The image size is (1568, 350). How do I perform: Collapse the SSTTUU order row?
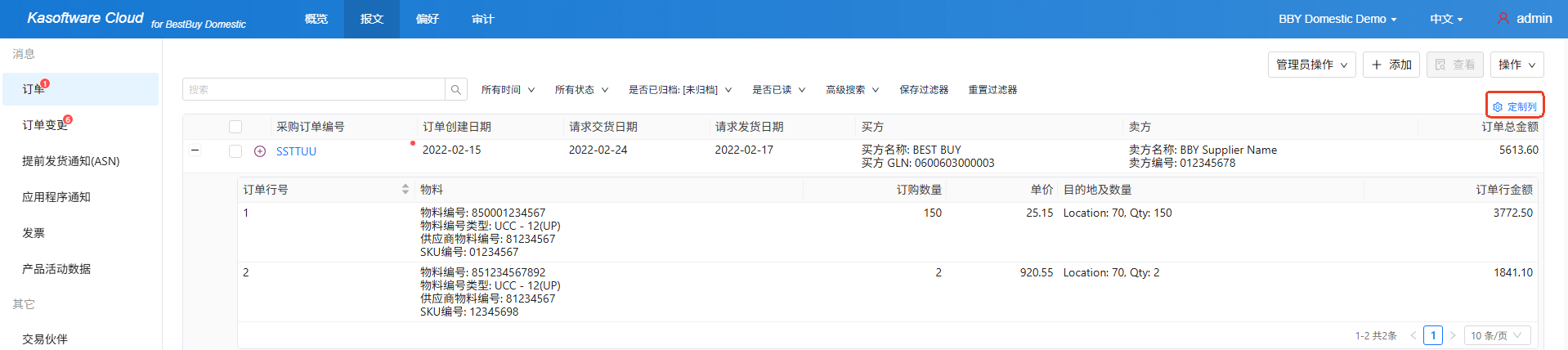(195, 150)
